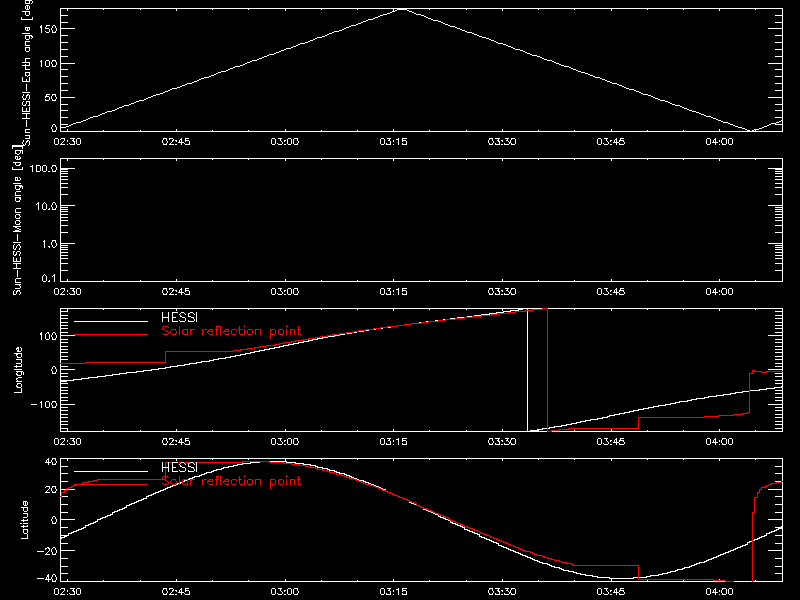Click '03:30' time label under Sun-HESSI-Earth plot

point(502,141)
